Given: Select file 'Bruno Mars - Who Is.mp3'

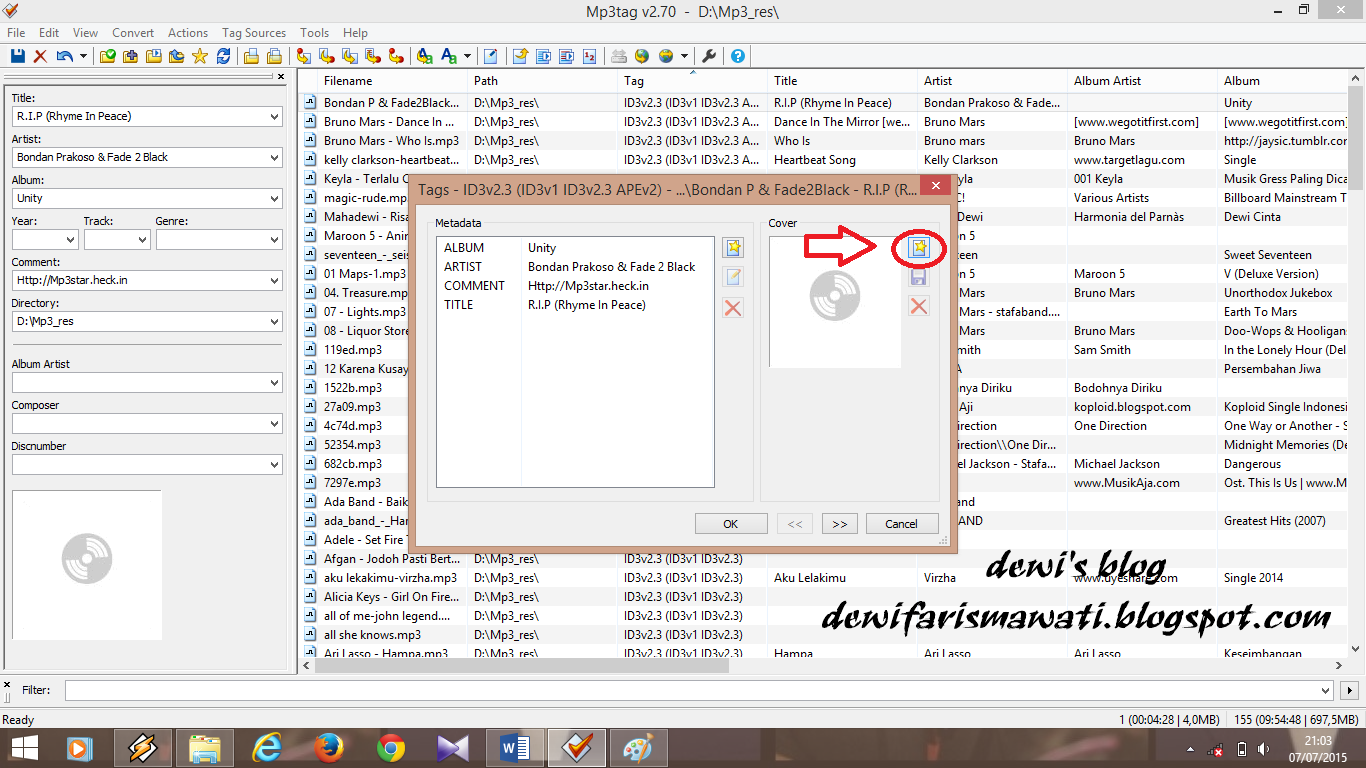Looking at the screenshot, I should 391,141.
